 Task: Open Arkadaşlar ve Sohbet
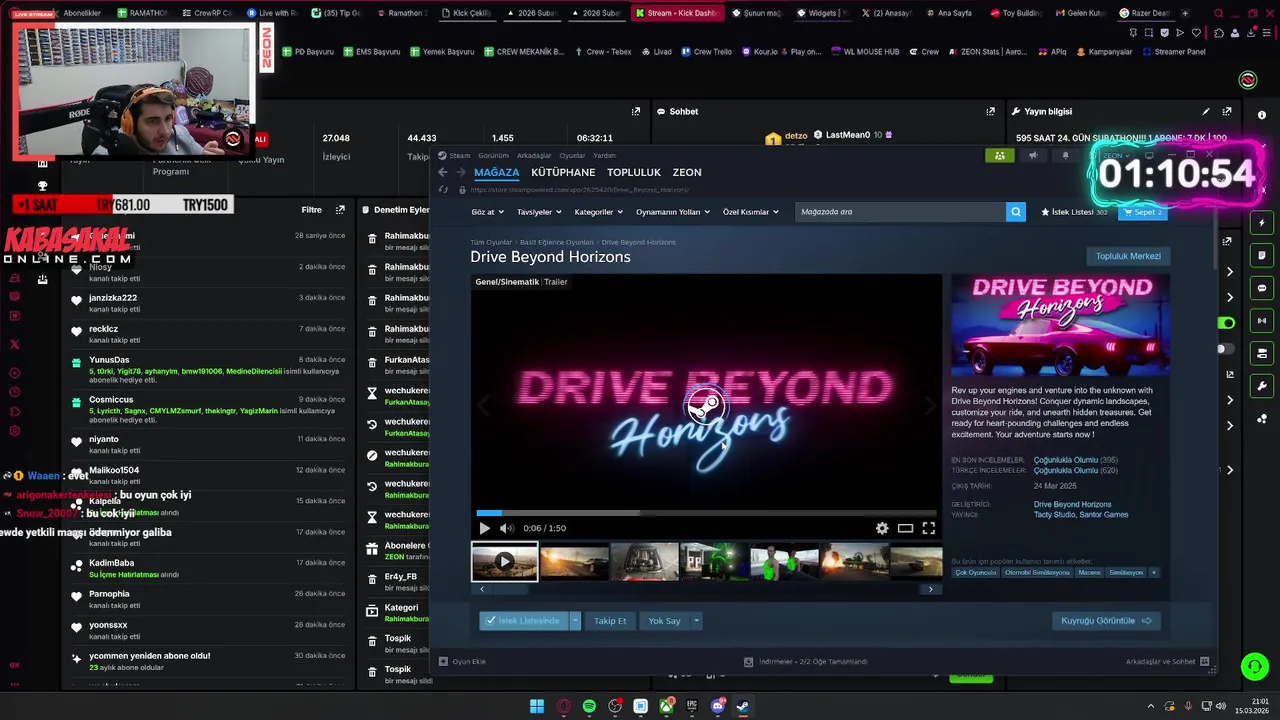coord(1167,662)
